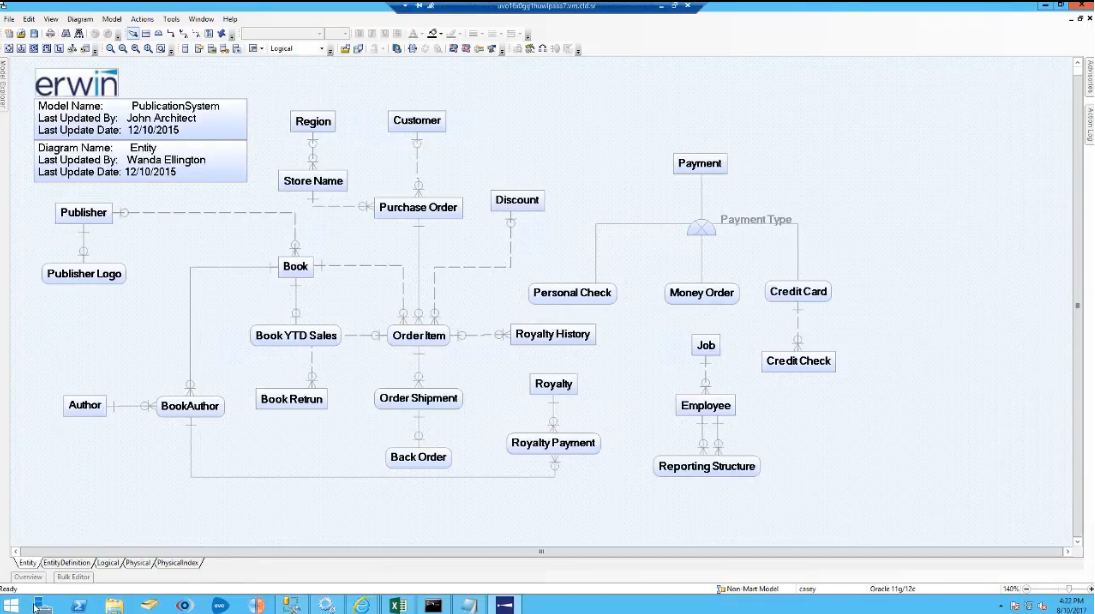The height and width of the screenshot is (614, 1095).
Task: Select the Order Item entity
Action: point(419,335)
